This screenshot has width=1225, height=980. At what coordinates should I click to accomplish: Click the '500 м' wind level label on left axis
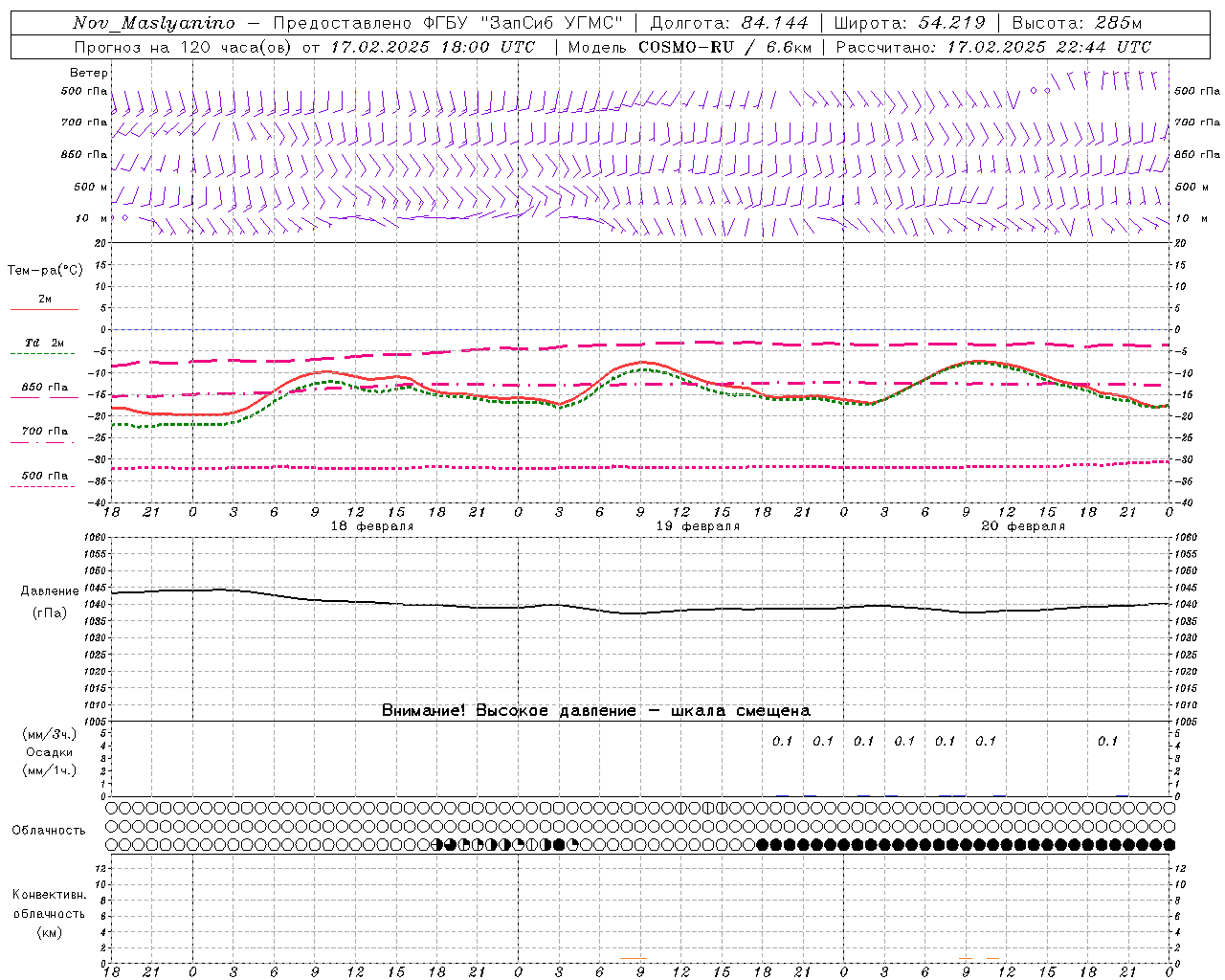(92, 187)
